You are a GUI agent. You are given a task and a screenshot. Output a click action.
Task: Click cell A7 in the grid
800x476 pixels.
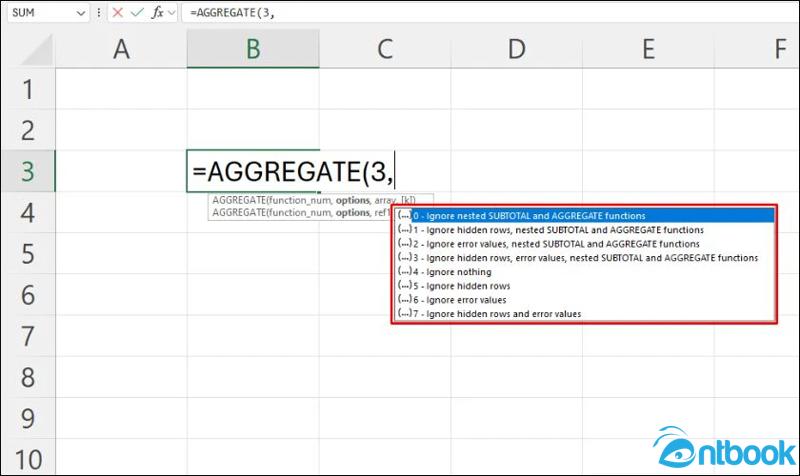click(121, 336)
